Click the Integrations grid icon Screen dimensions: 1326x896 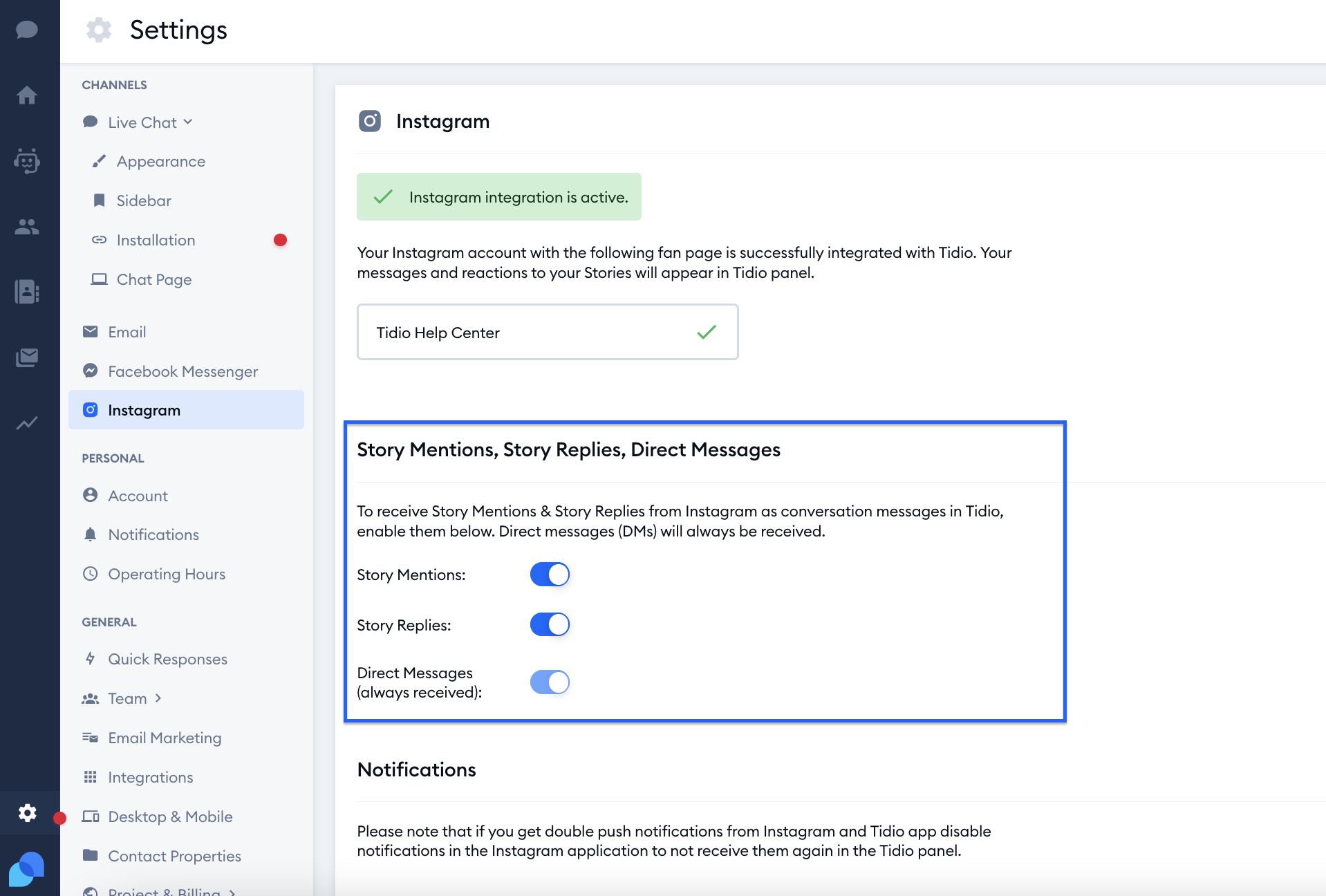90,777
